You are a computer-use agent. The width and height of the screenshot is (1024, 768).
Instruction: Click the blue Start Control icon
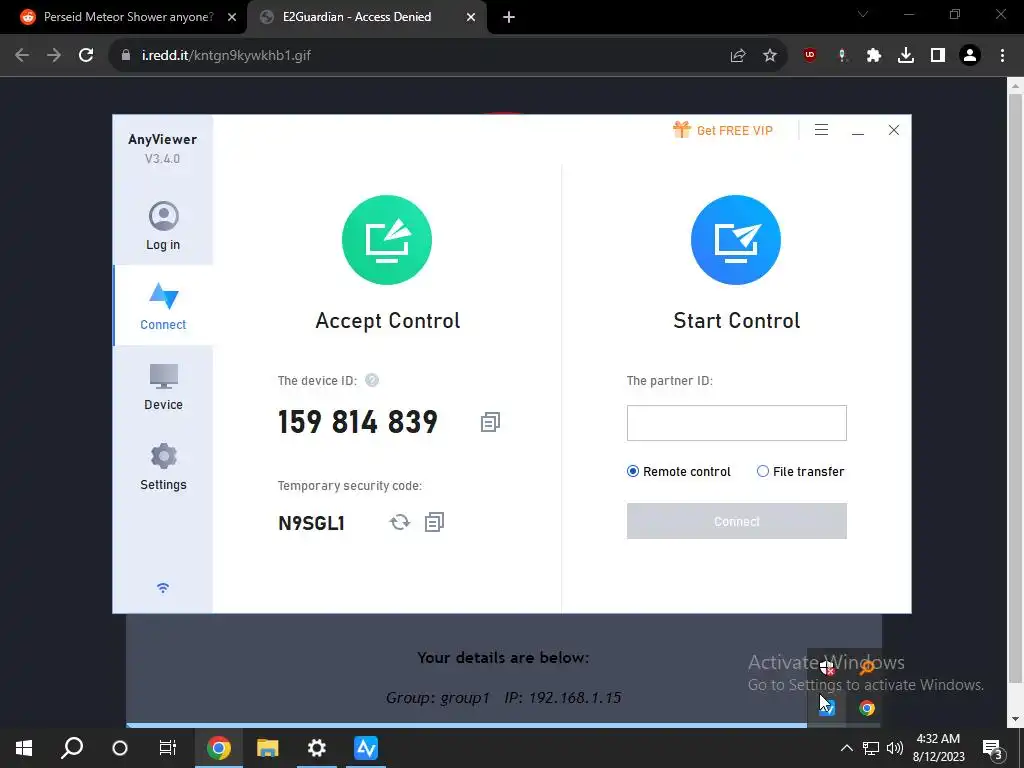pos(736,240)
